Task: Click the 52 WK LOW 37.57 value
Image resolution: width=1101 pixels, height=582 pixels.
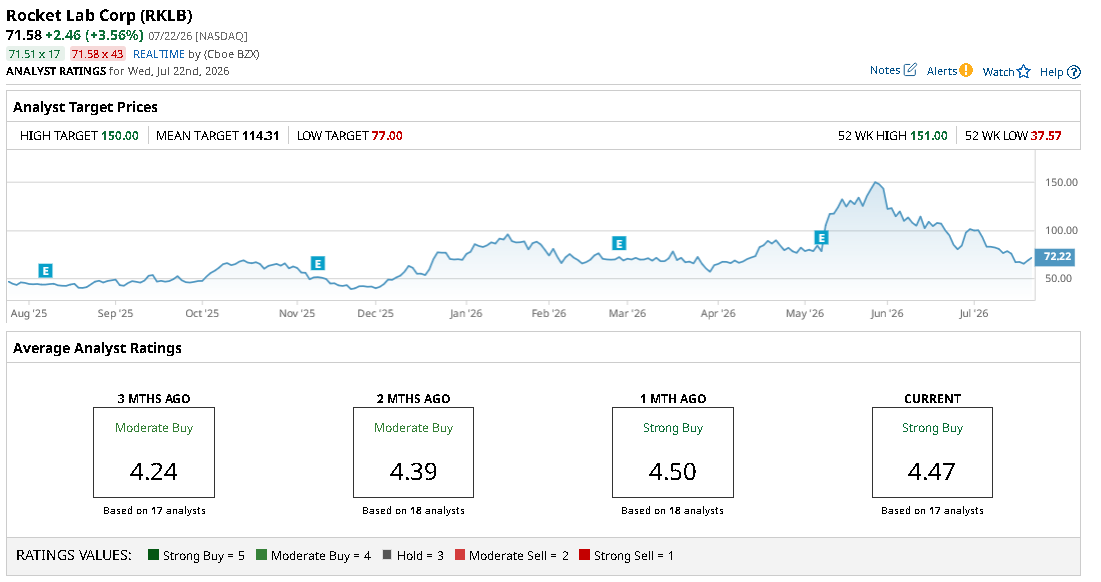Action: 1046,135
